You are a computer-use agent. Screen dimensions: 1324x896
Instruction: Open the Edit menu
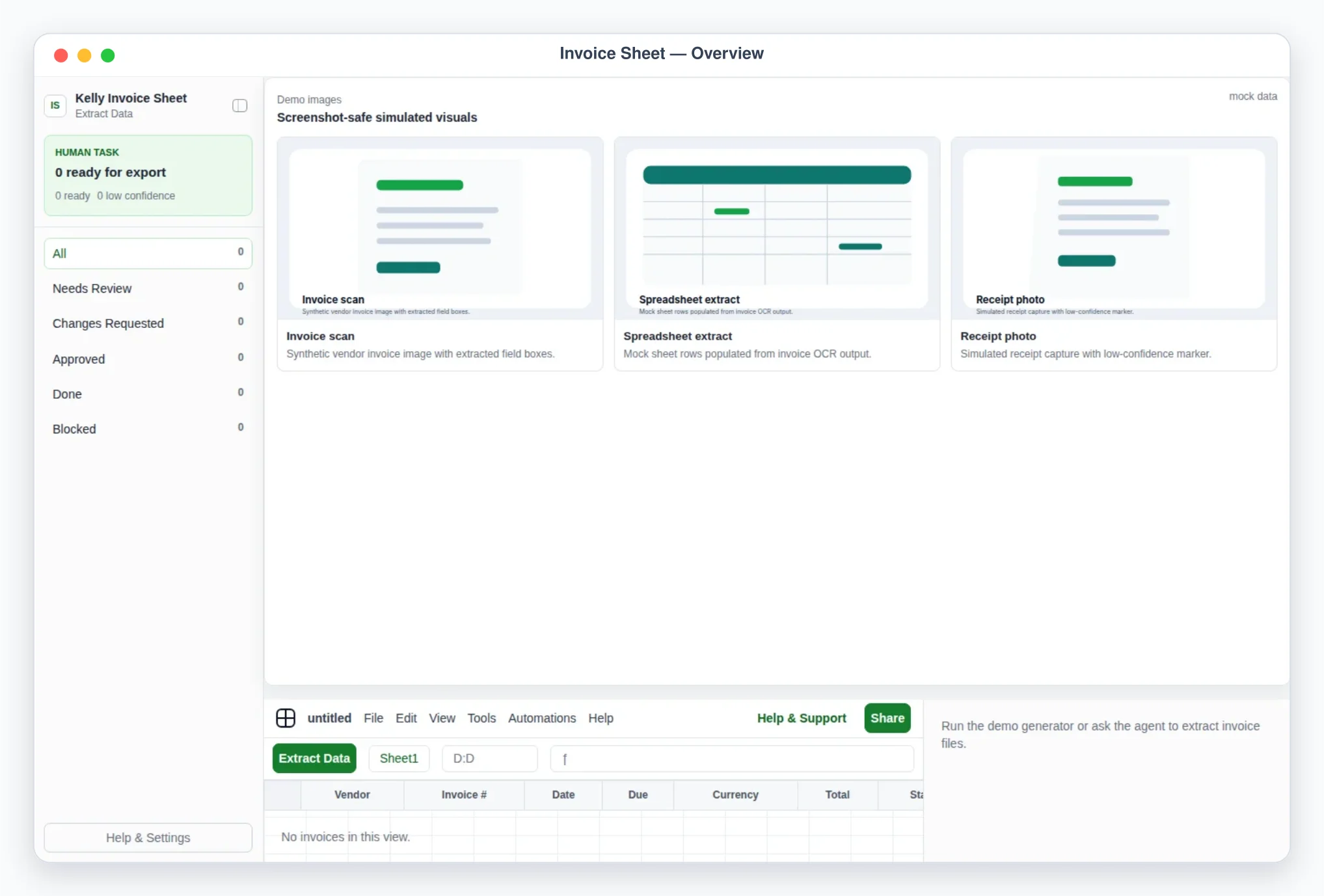click(x=406, y=718)
